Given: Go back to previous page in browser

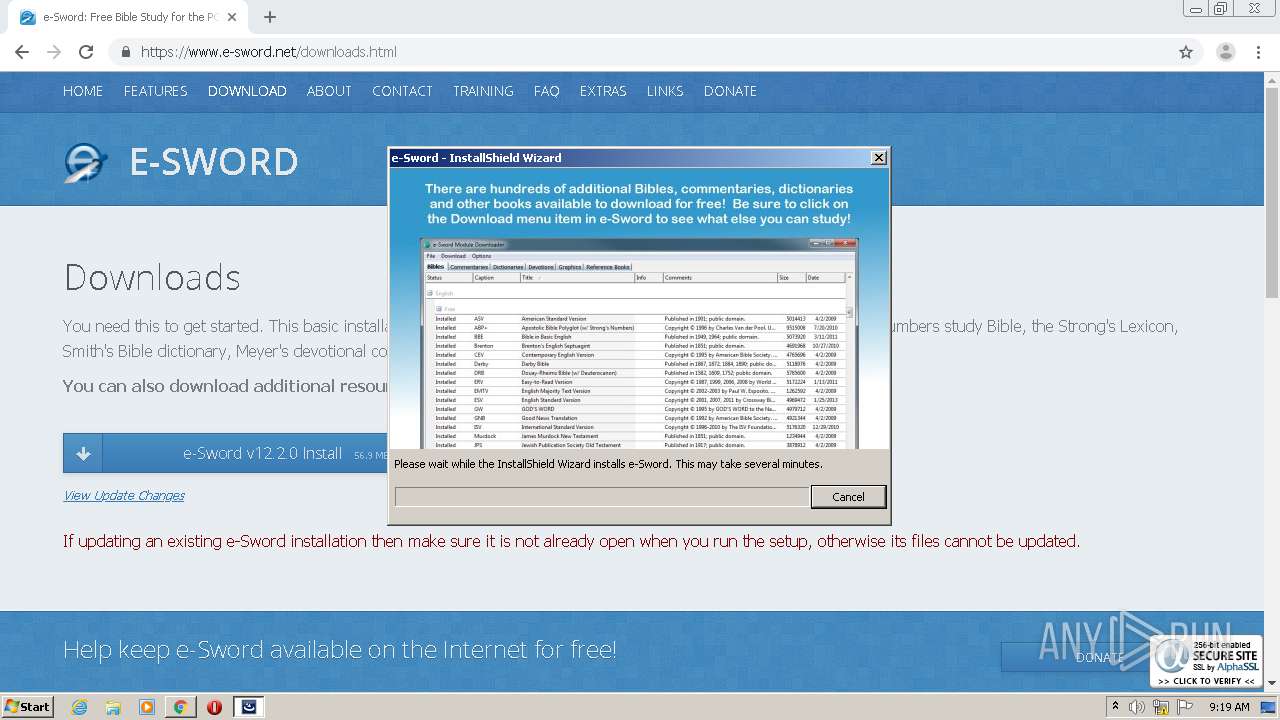Looking at the screenshot, I should [x=22, y=52].
